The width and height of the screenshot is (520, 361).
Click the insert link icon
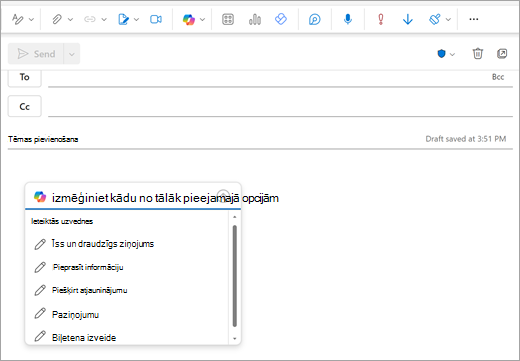[x=90, y=19]
